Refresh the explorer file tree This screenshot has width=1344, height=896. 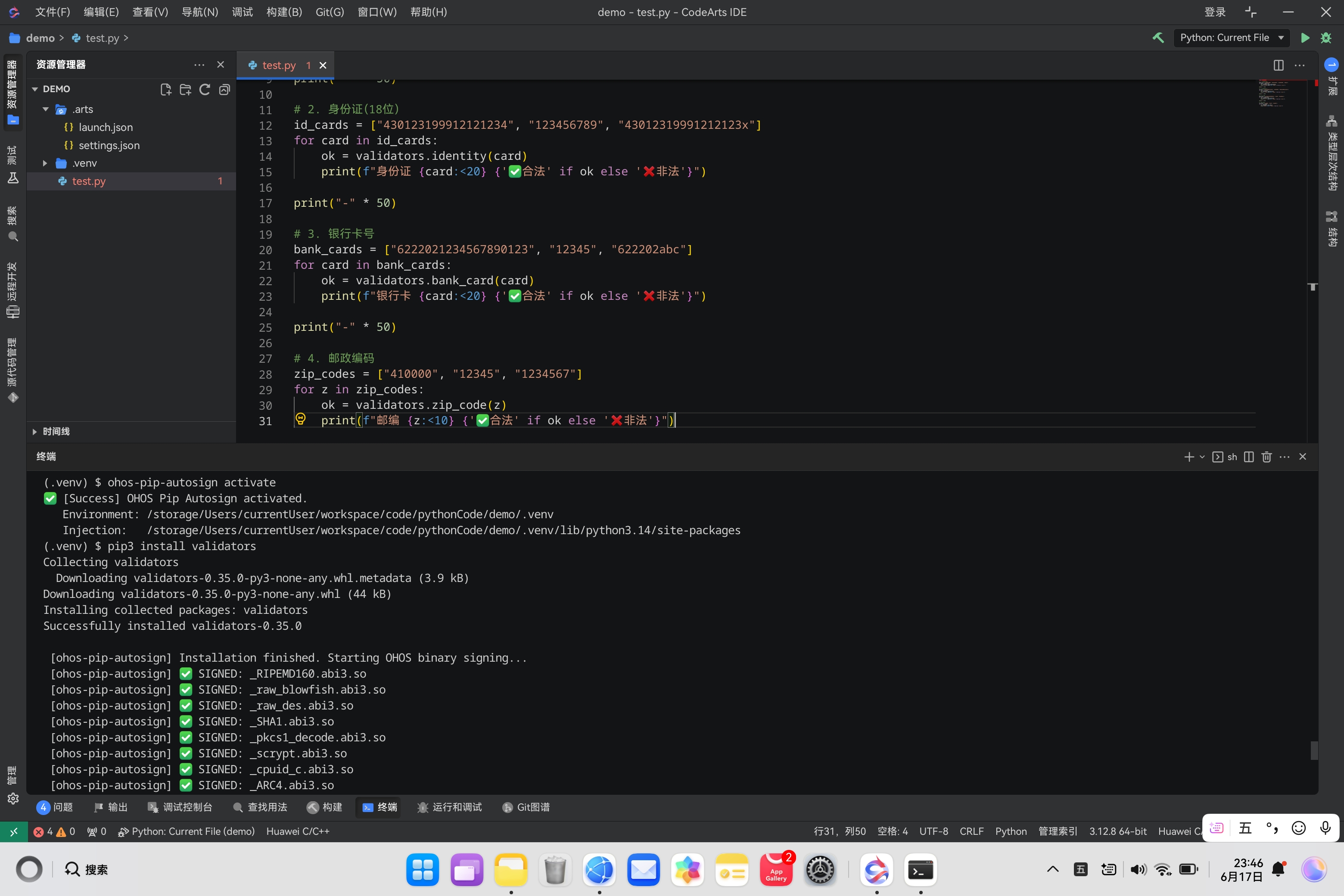205,89
